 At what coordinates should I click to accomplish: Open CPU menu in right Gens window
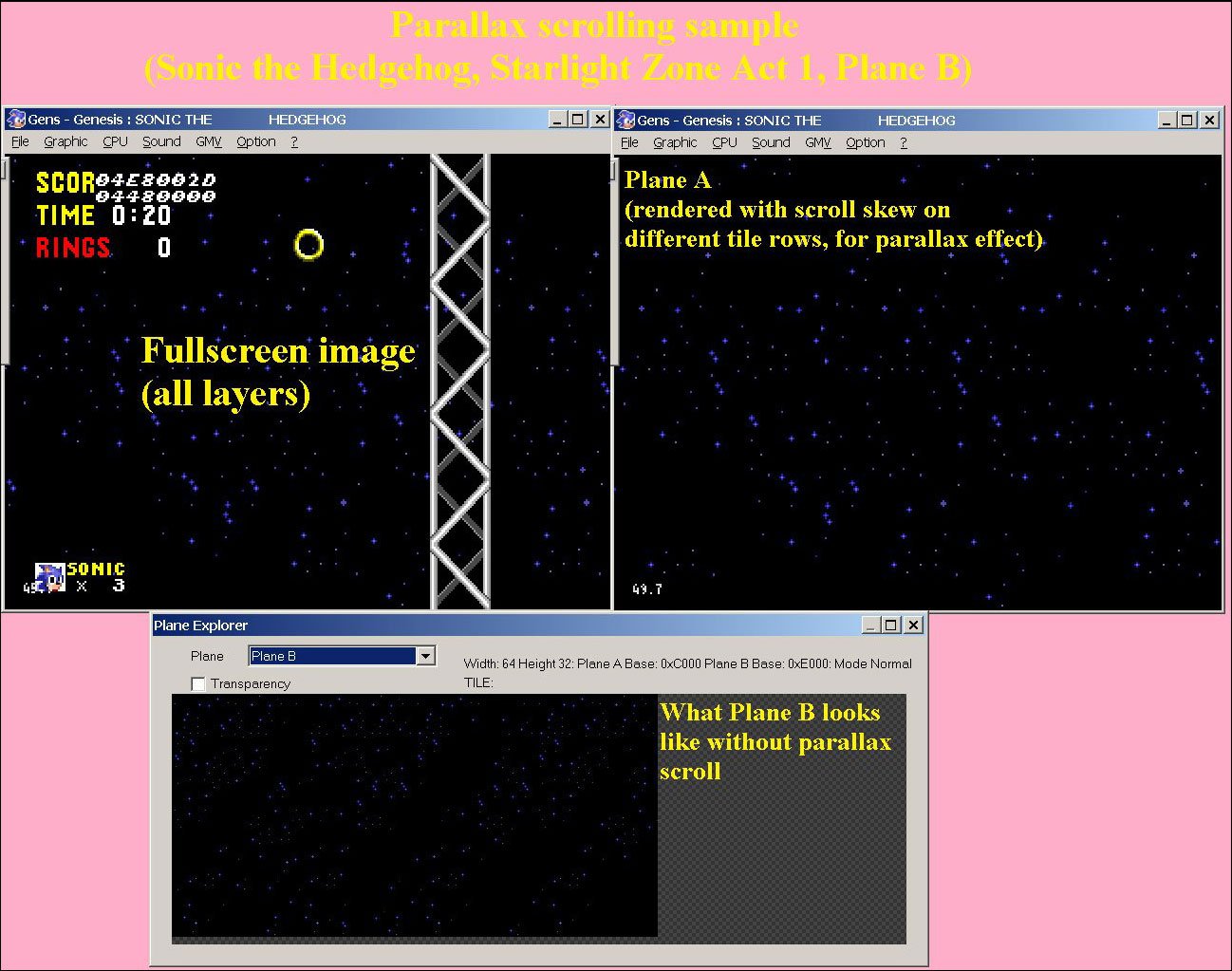(x=724, y=142)
